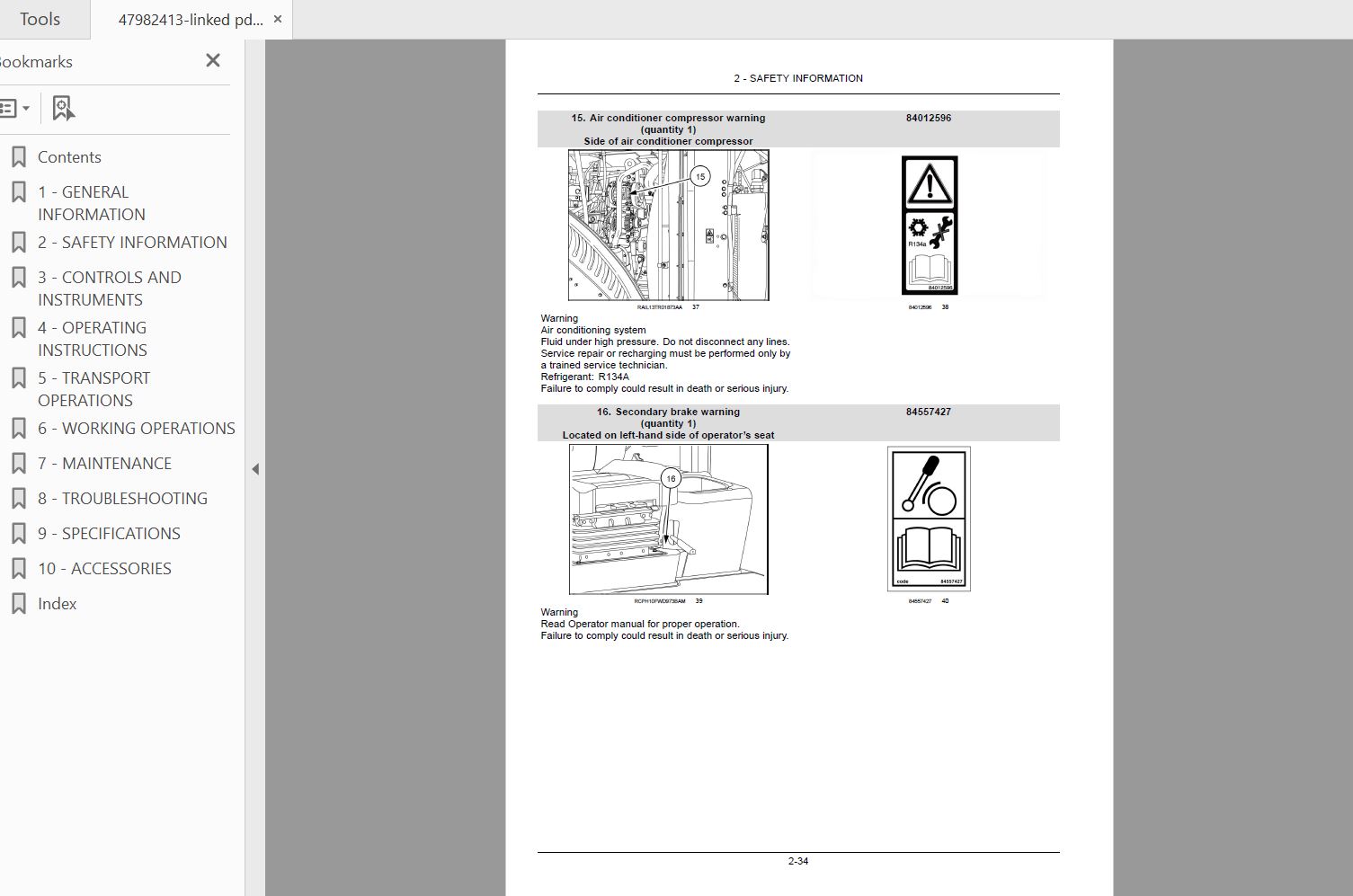This screenshot has width=1353, height=896.
Task: Click the secondary brake decal image
Action: [x=929, y=519]
